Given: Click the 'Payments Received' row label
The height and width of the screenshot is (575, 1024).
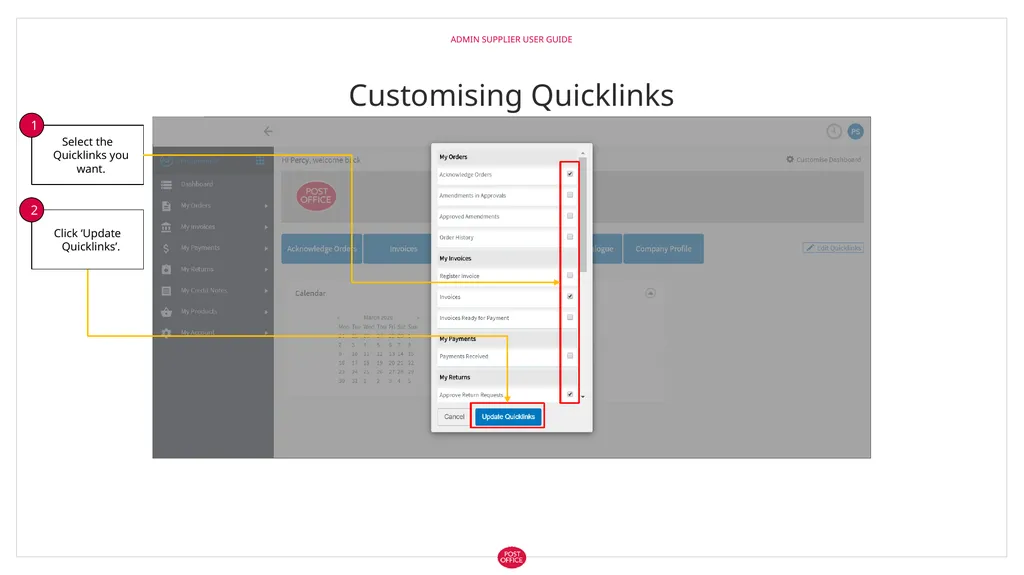Looking at the screenshot, I should click(x=464, y=356).
